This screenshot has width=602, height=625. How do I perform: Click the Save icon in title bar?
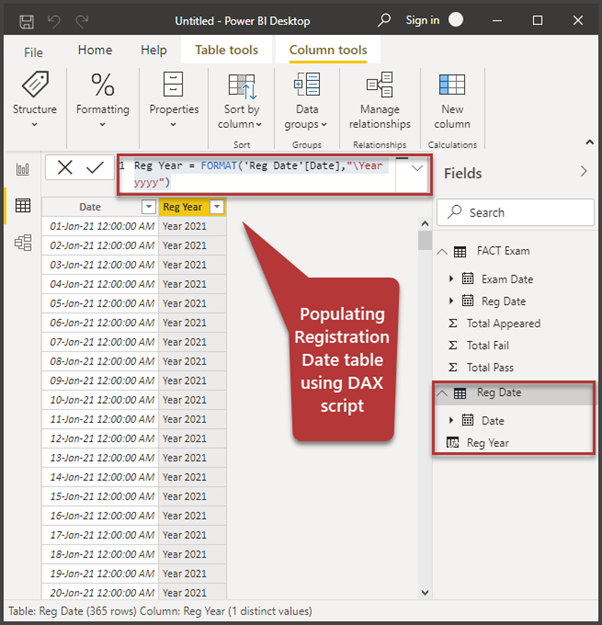tap(27, 21)
